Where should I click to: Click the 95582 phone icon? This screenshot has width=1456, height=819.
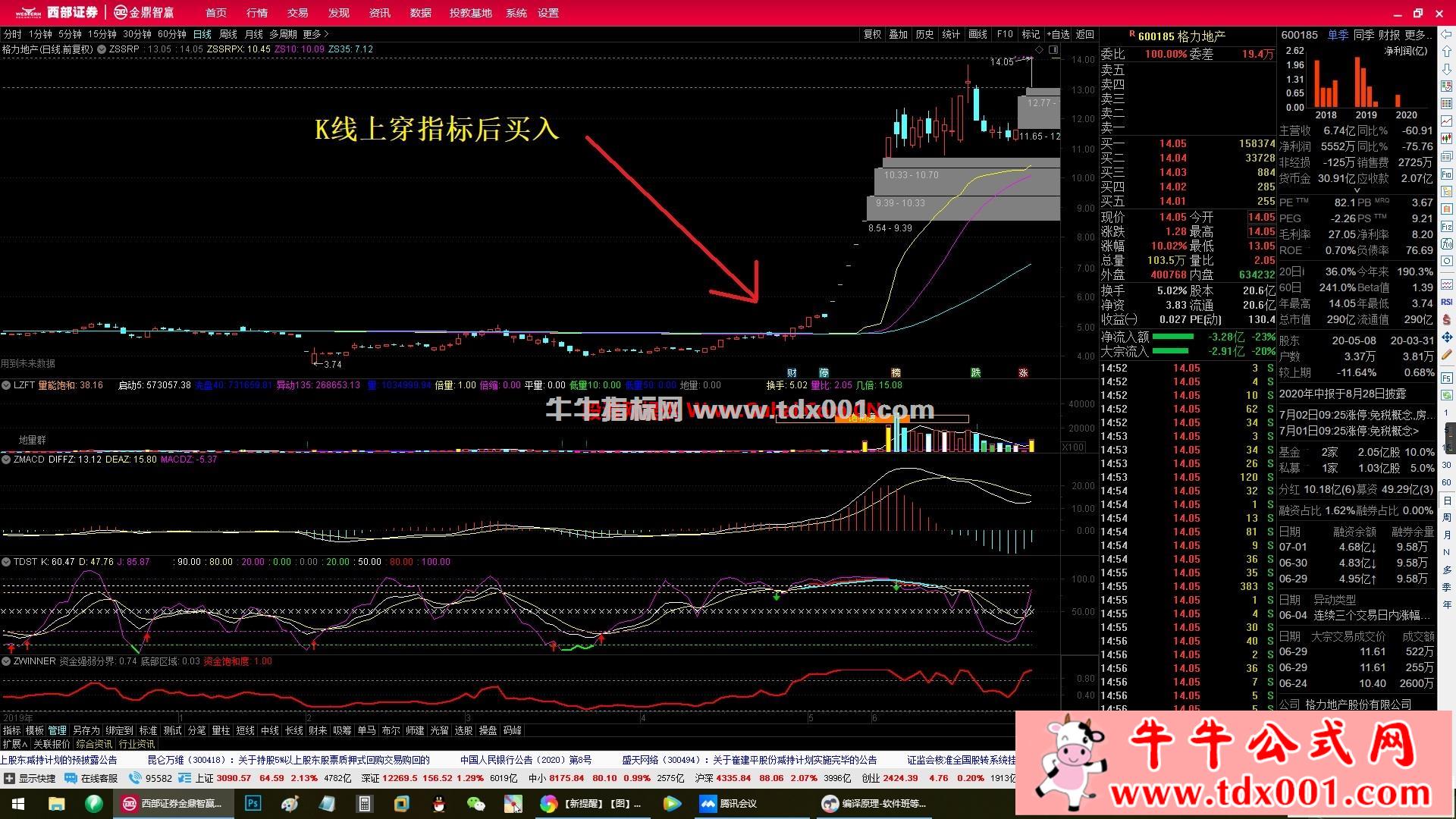tap(136, 778)
